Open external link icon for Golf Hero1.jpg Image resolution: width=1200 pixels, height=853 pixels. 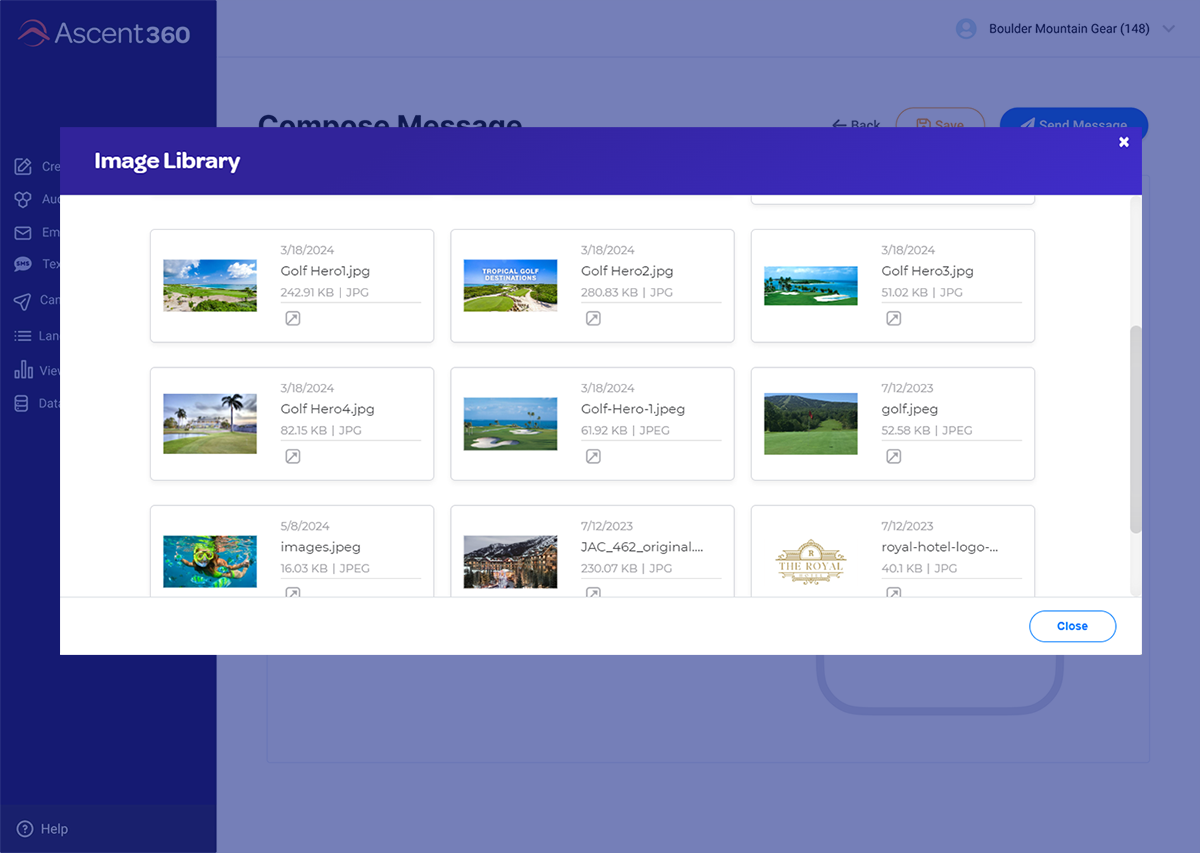point(293,319)
